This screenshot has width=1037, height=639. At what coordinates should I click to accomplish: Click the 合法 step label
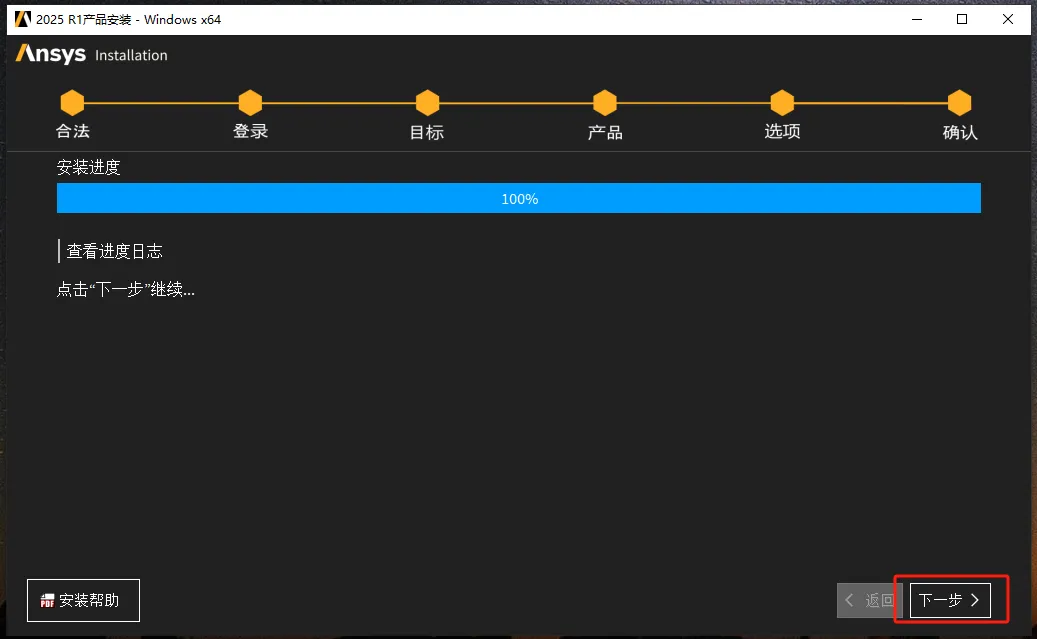[x=73, y=131]
